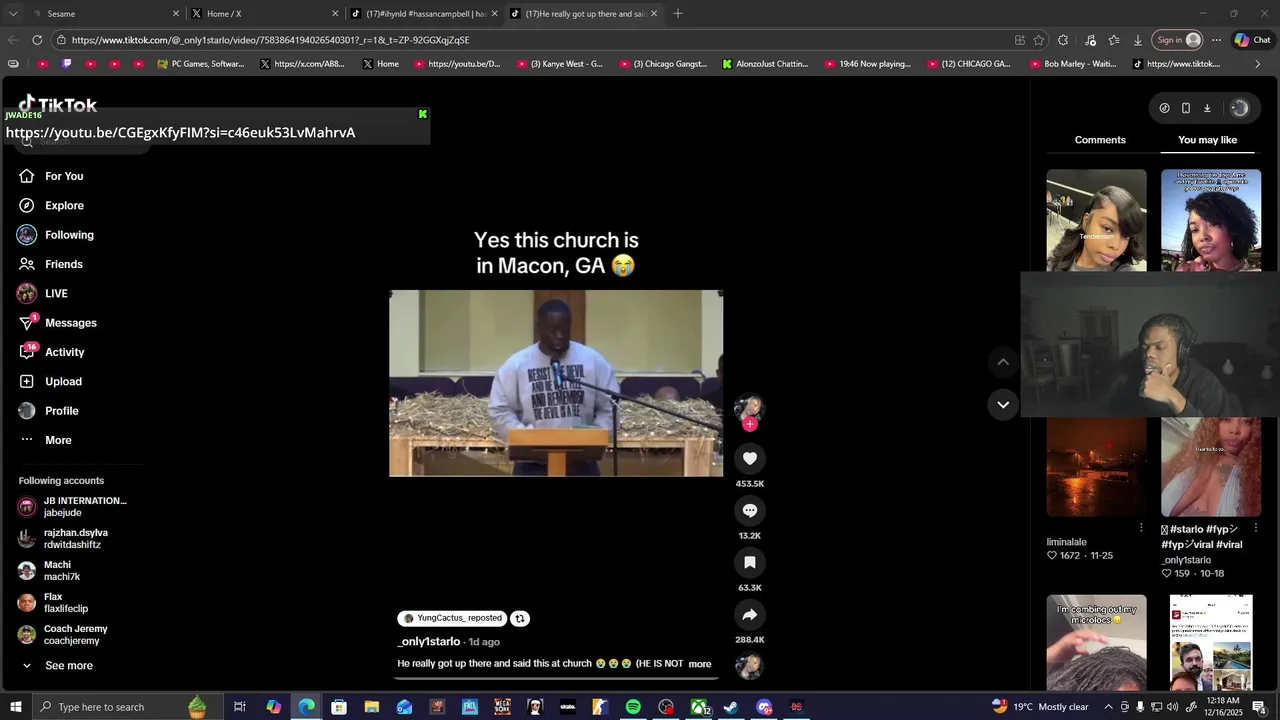
Task: Like the video with the heart icon
Action: point(749,458)
